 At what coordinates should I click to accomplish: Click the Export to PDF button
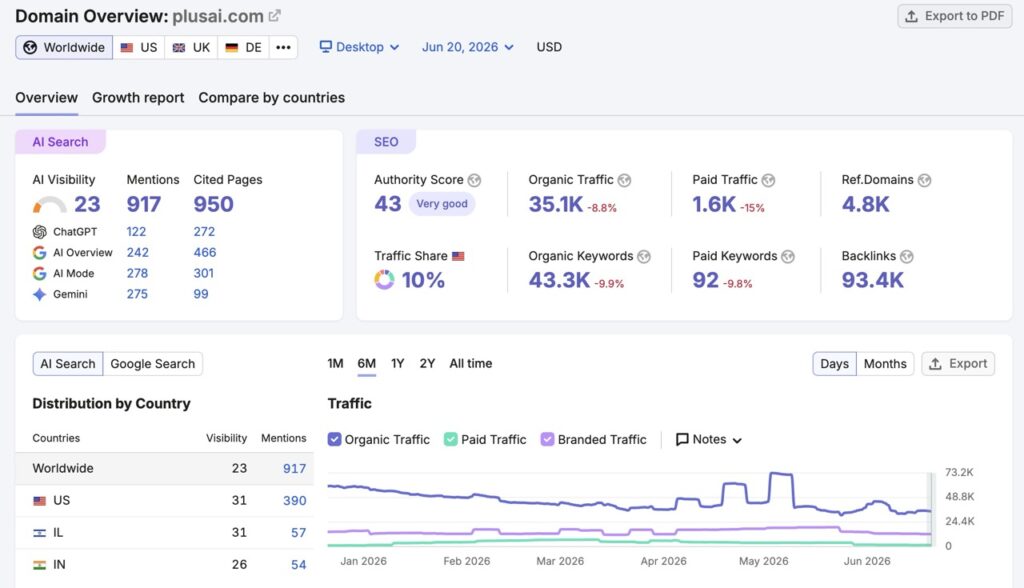pyautogui.click(x=955, y=16)
